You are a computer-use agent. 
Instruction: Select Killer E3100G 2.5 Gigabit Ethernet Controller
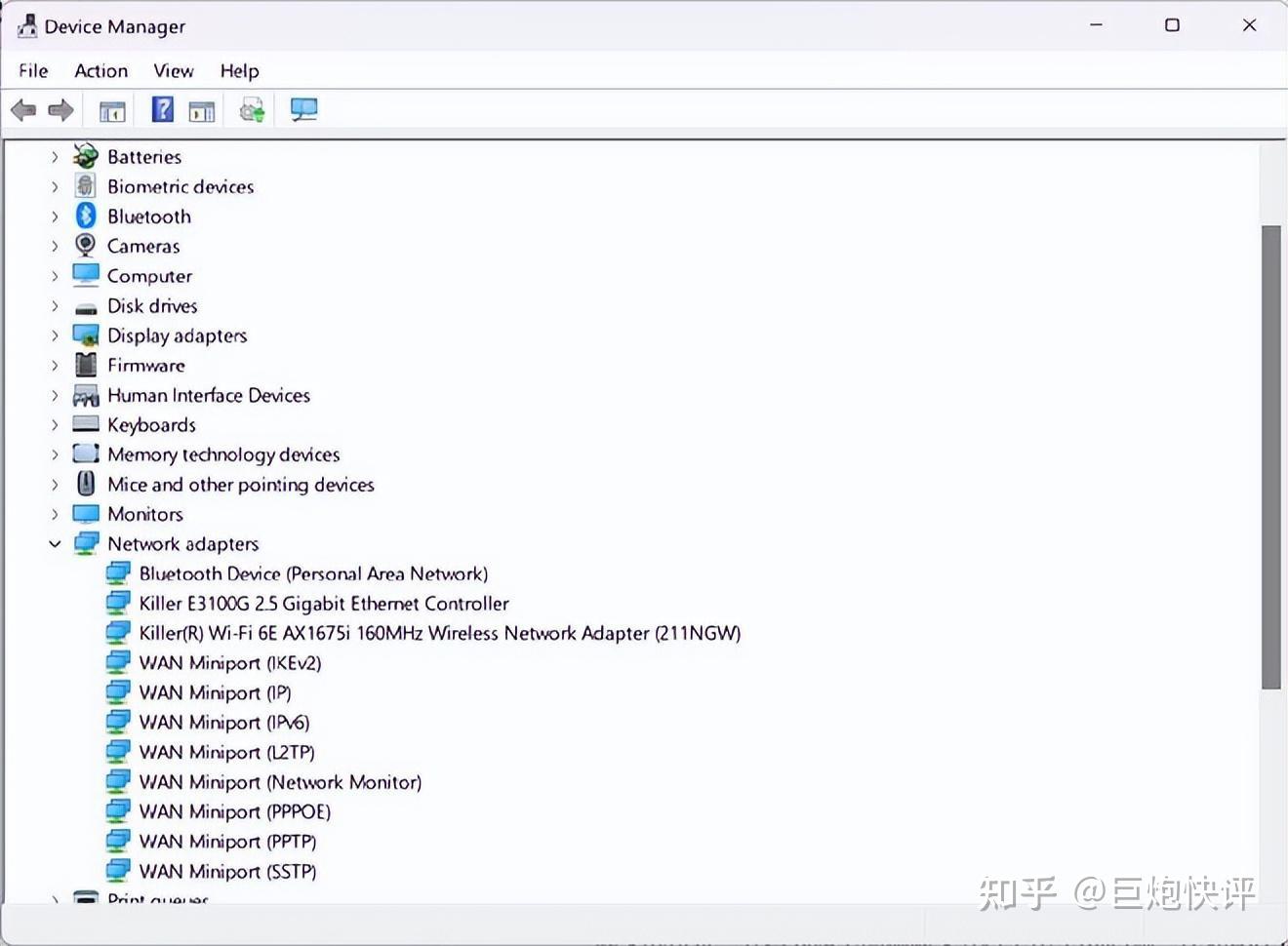tap(324, 604)
